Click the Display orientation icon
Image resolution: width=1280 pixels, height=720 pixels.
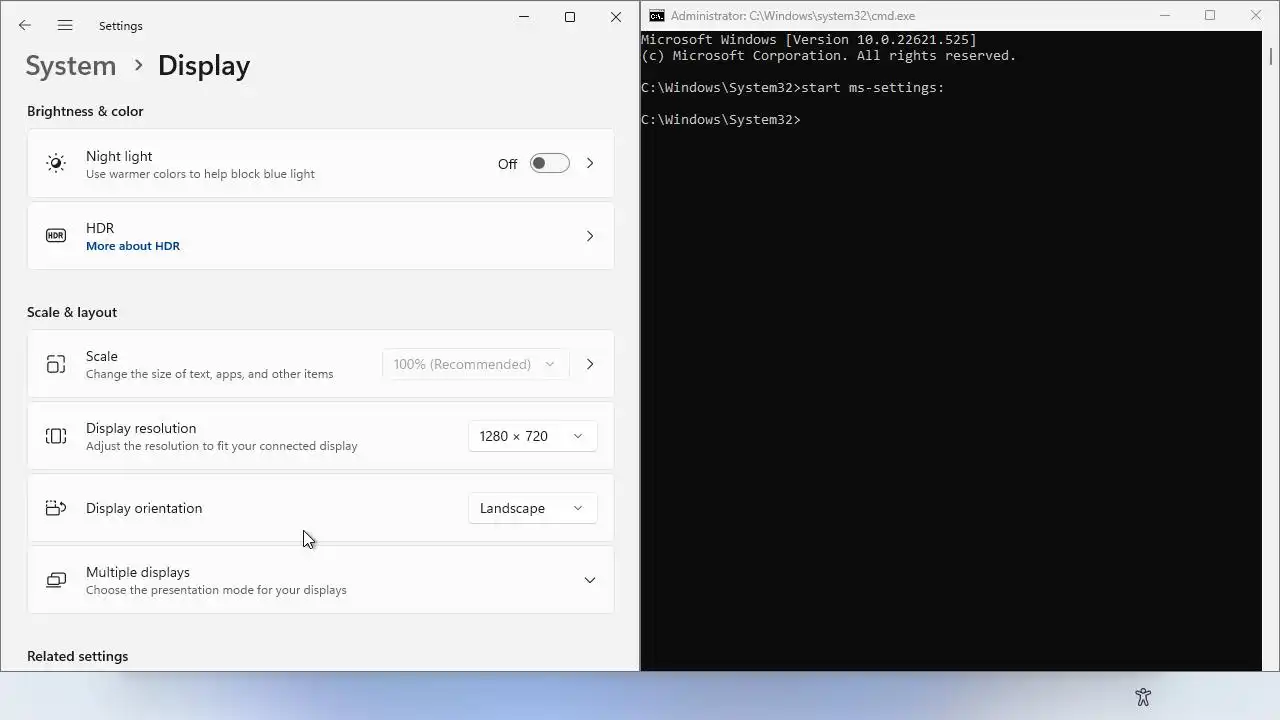[x=56, y=508]
